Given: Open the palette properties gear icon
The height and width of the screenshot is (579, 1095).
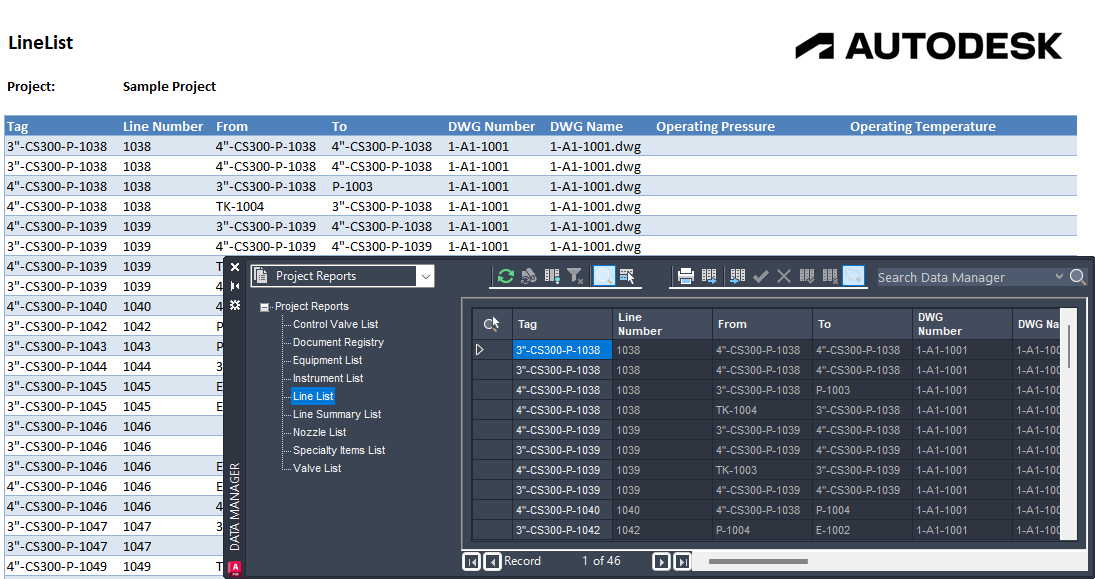Looking at the screenshot, I should (x=235, y=305).
